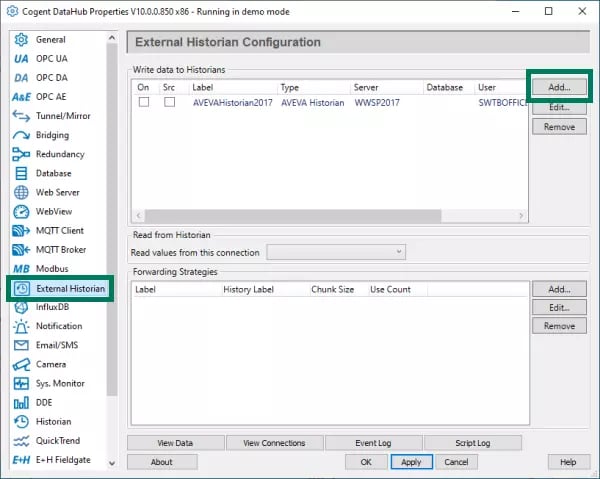
Task: Click the Apply button
Action: point(411,462)
